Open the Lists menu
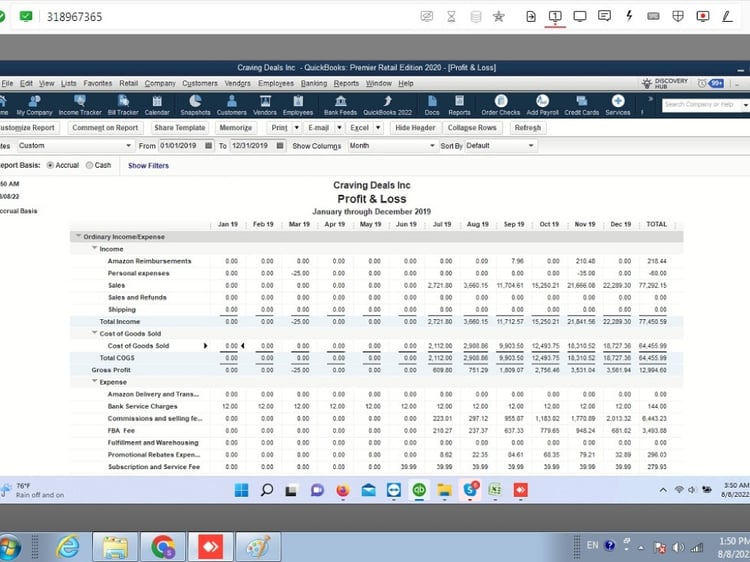 68,83
